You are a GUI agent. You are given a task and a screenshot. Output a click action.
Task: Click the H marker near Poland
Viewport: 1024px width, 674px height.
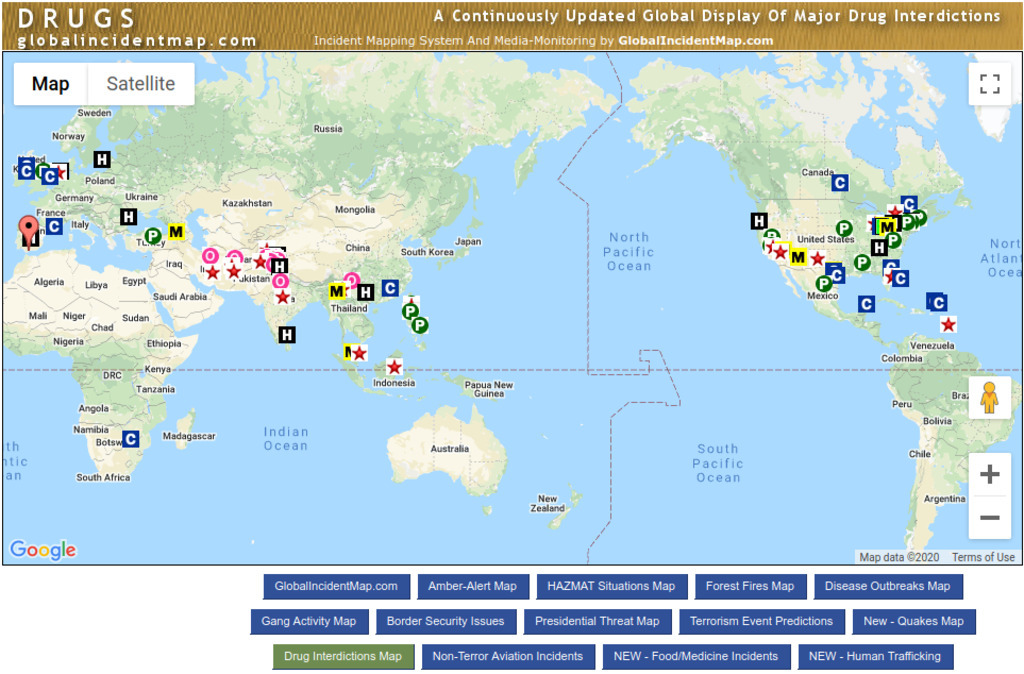click(x=102, y=159)
